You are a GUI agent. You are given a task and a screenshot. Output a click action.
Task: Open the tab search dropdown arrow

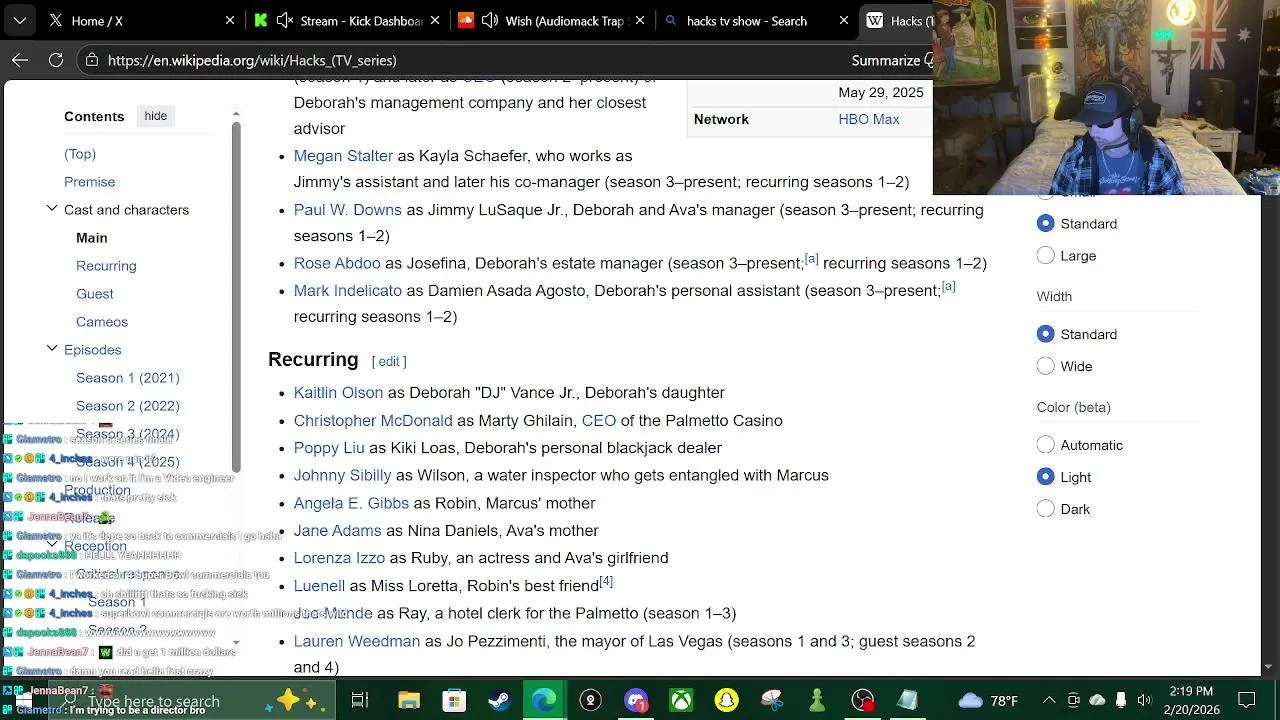click(x=20, y=20)
